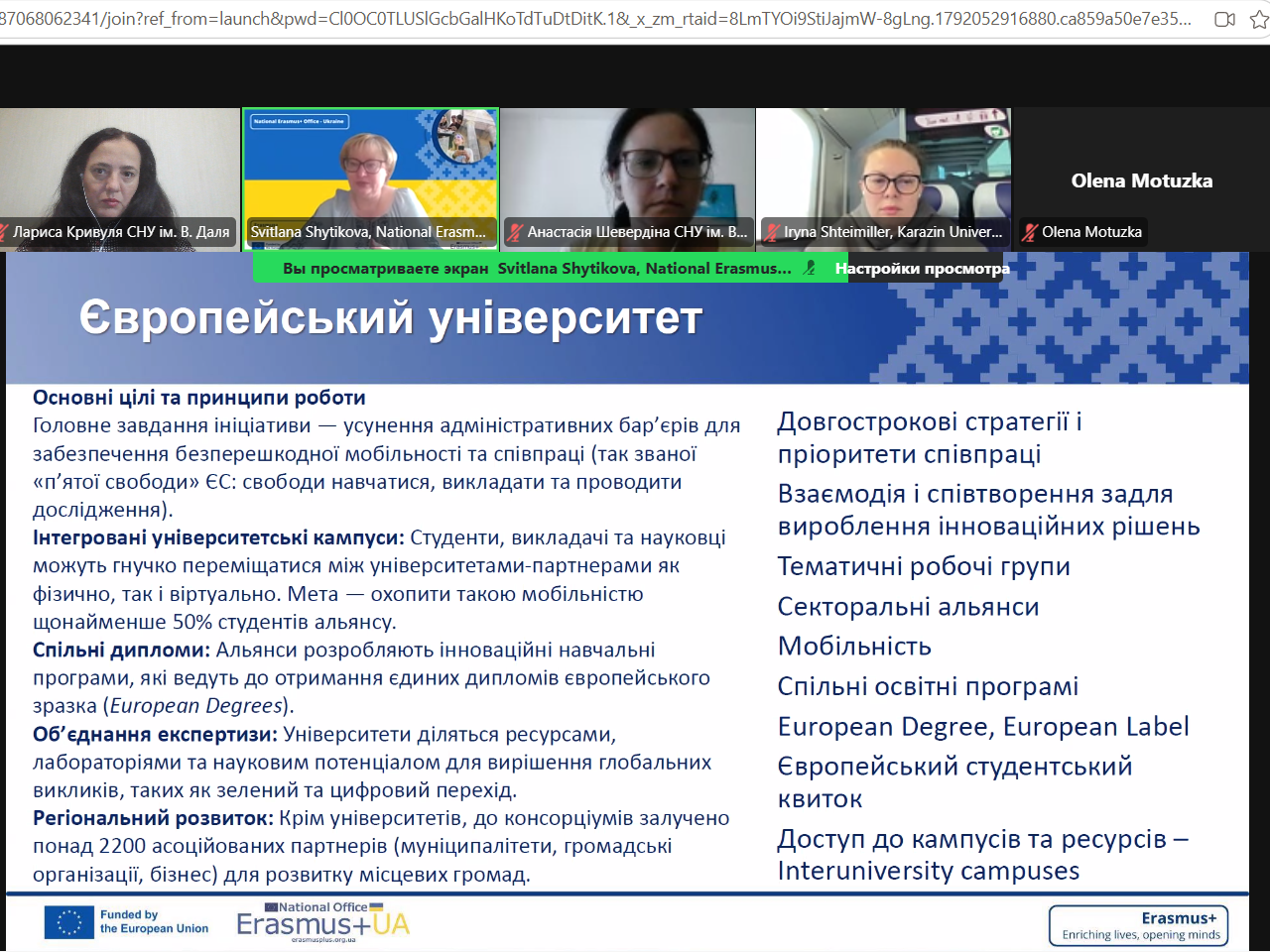1270x952 pixels.
Task: Click the National Office Erasmus+UA logo
Action: [322, 921]
